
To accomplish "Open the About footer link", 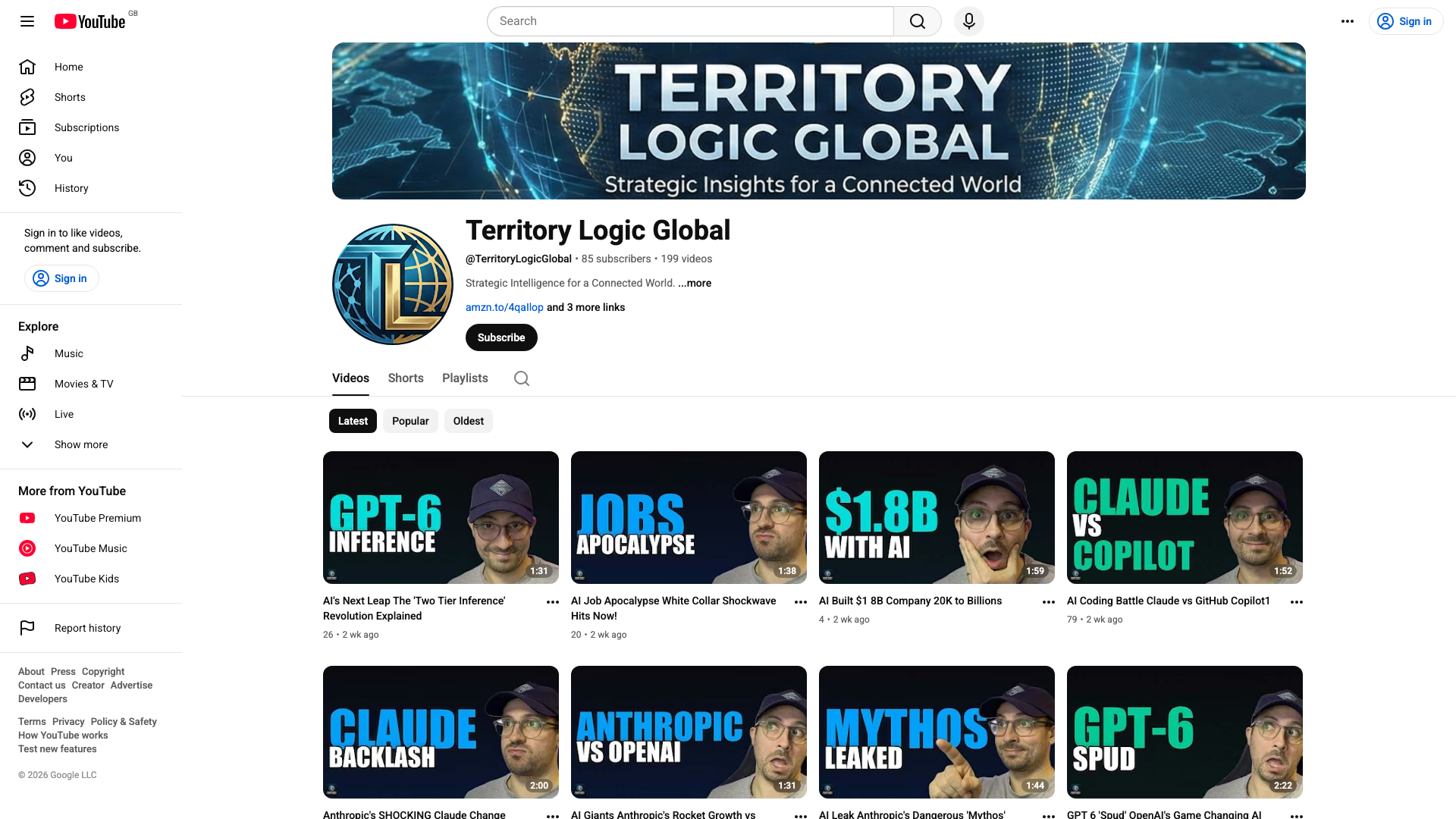I will click(x=31, y=672).
